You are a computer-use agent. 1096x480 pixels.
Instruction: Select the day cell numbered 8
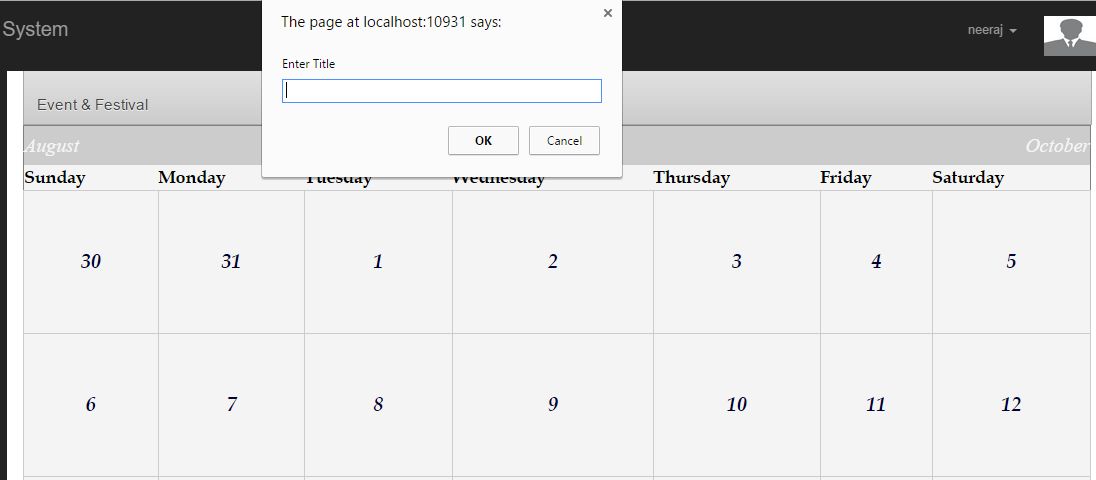click(x=378, y=405)
